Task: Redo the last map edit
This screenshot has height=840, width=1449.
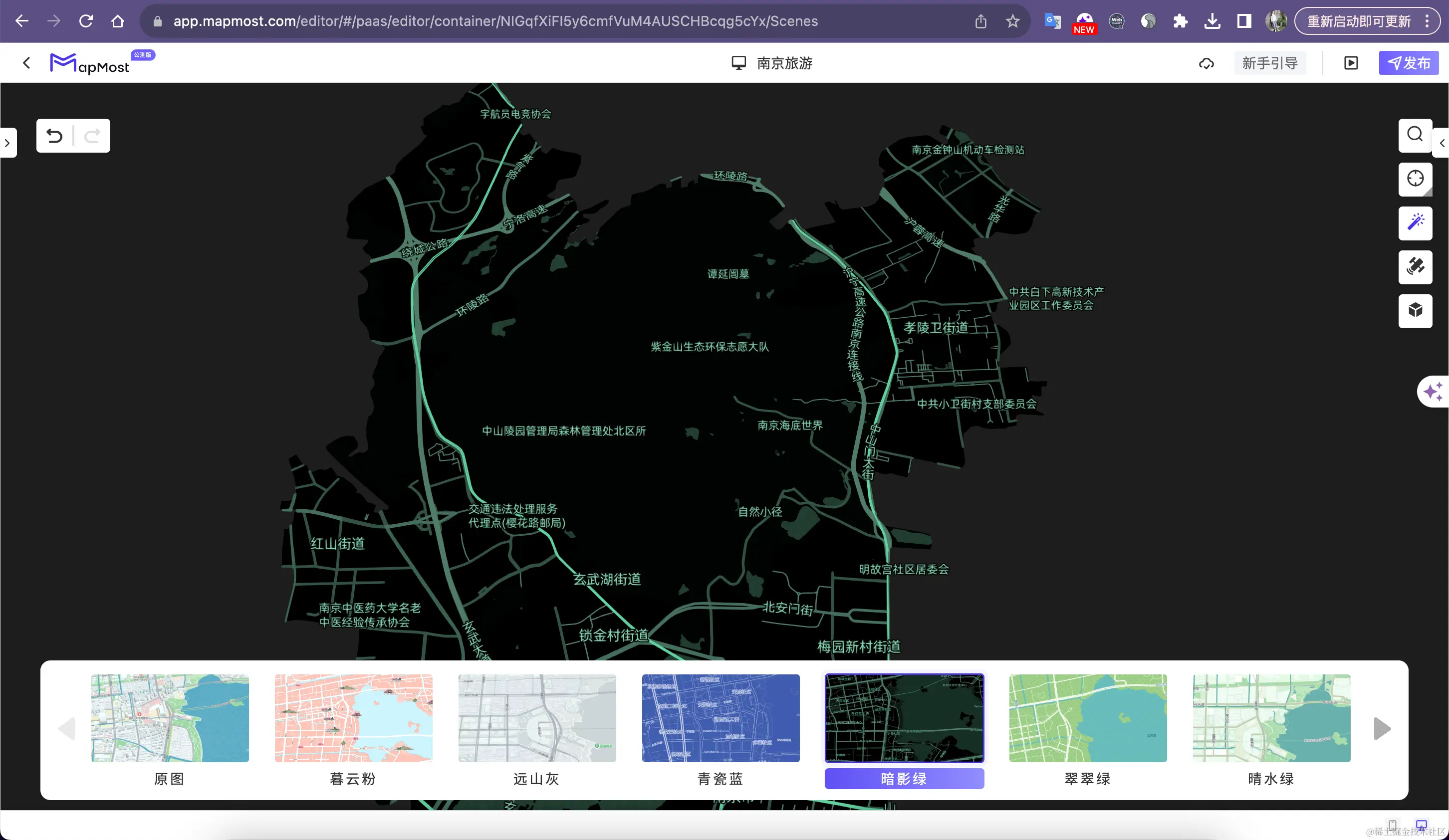Action: pyautogui.click(x=92, y=136)
